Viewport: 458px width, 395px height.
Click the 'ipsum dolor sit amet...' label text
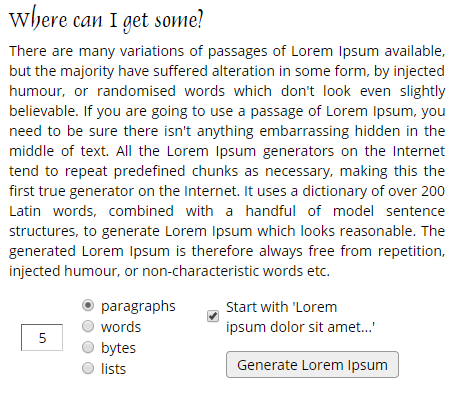click(300, 327)
